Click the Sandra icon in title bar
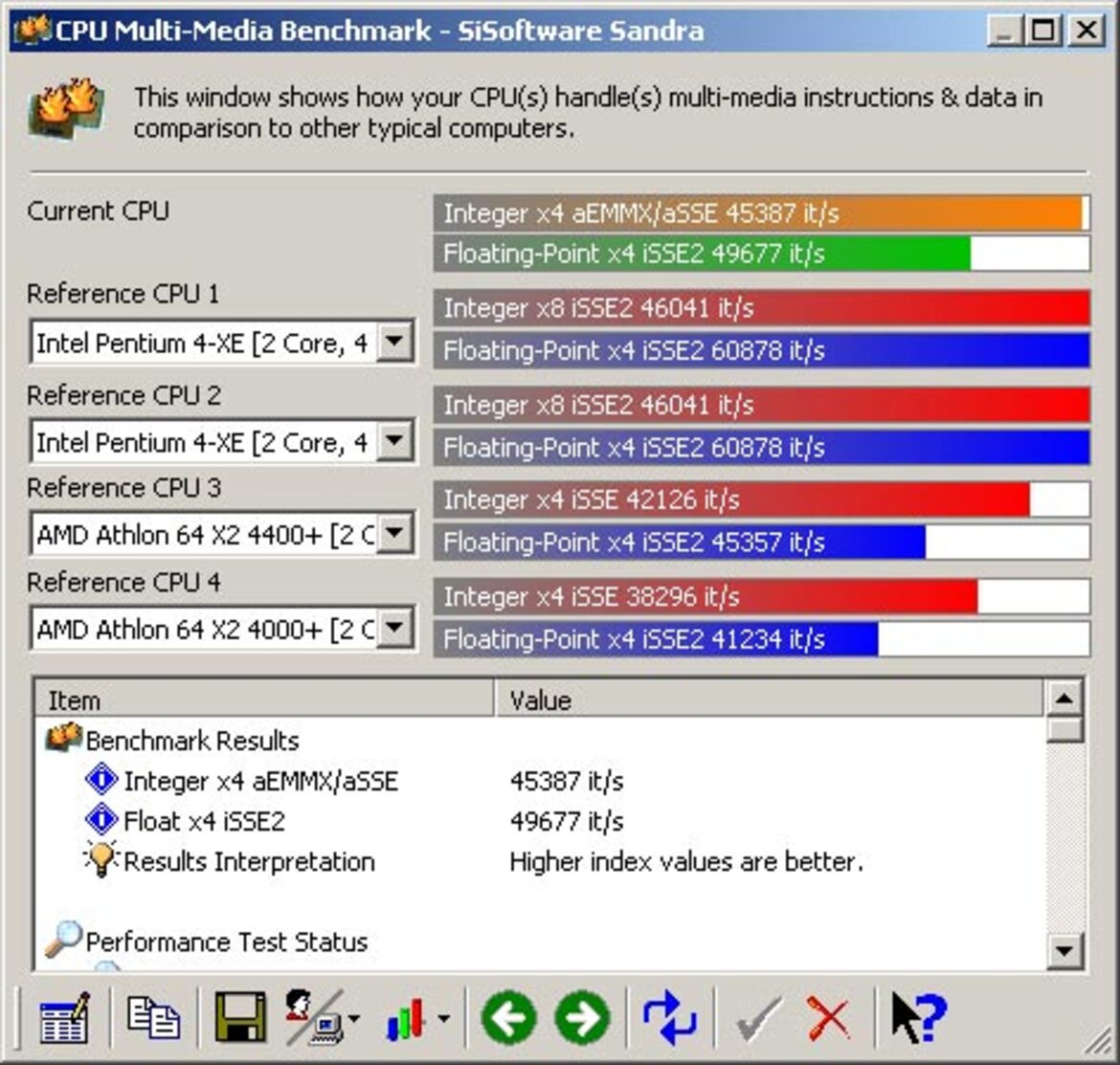 [33, 30]
